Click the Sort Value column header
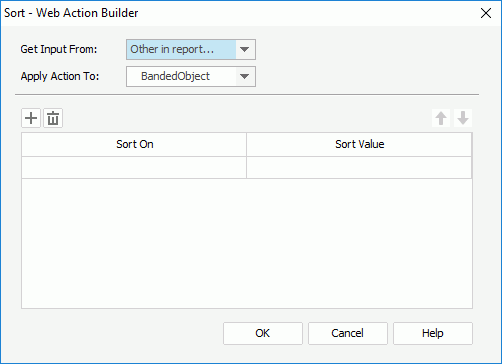 pos(359,144)
